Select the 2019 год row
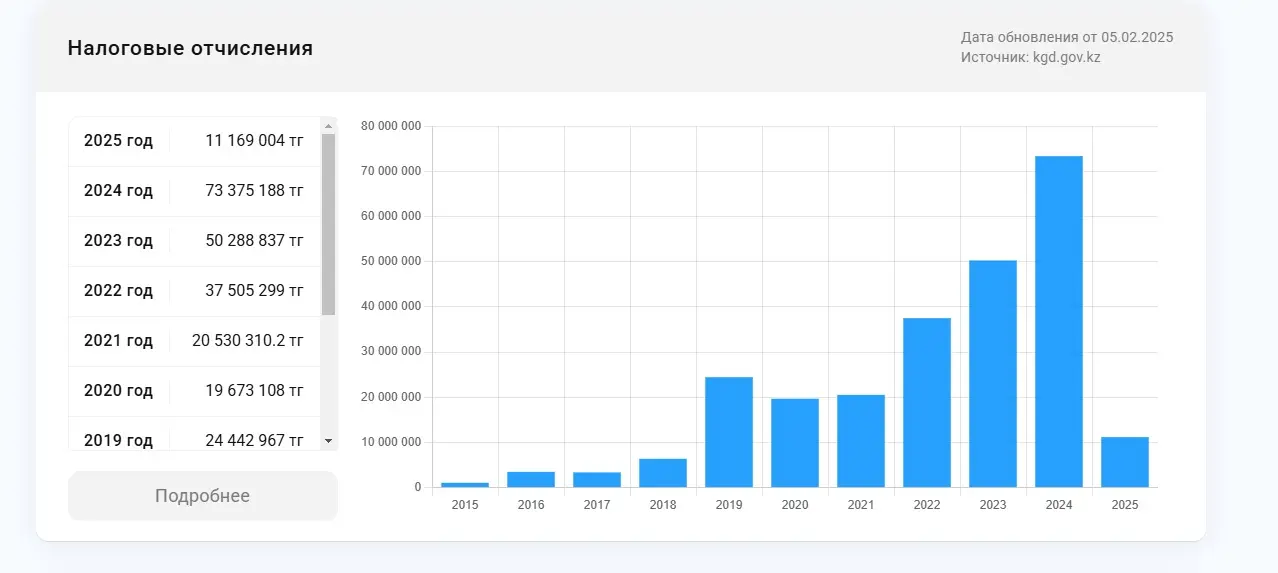Image resolution: width=1278 pixels, height=573 pixels. (194, 434)
